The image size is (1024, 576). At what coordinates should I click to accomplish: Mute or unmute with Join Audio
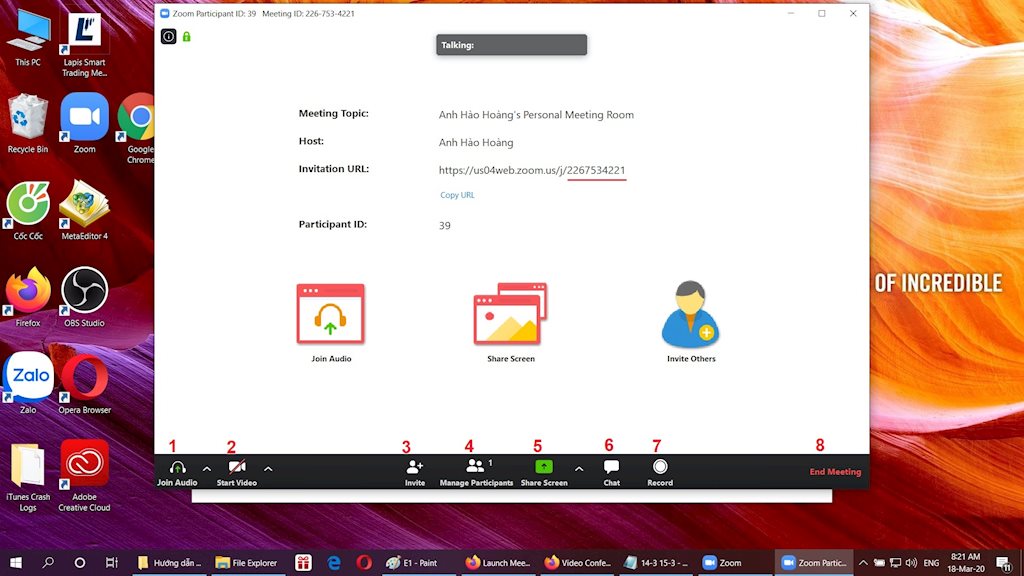coord(177,471)
